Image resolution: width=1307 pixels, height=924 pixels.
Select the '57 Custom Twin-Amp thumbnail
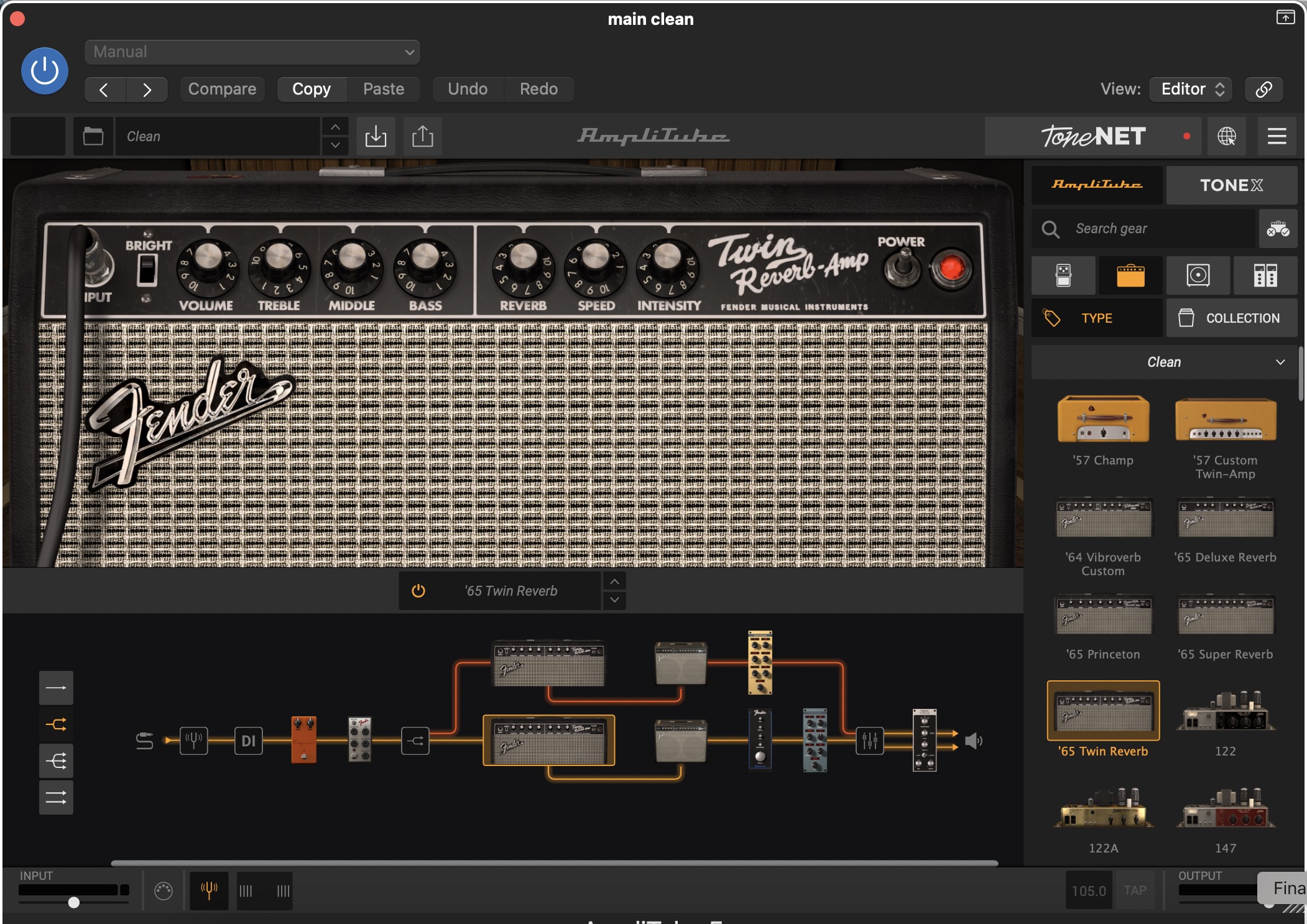1225,420
